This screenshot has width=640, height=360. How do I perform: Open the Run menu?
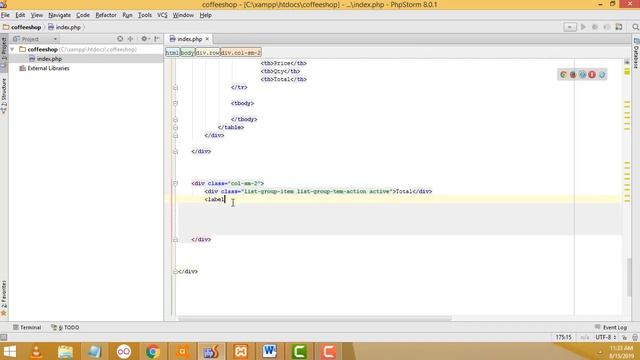pyautogui.click(x=127, y=15)
